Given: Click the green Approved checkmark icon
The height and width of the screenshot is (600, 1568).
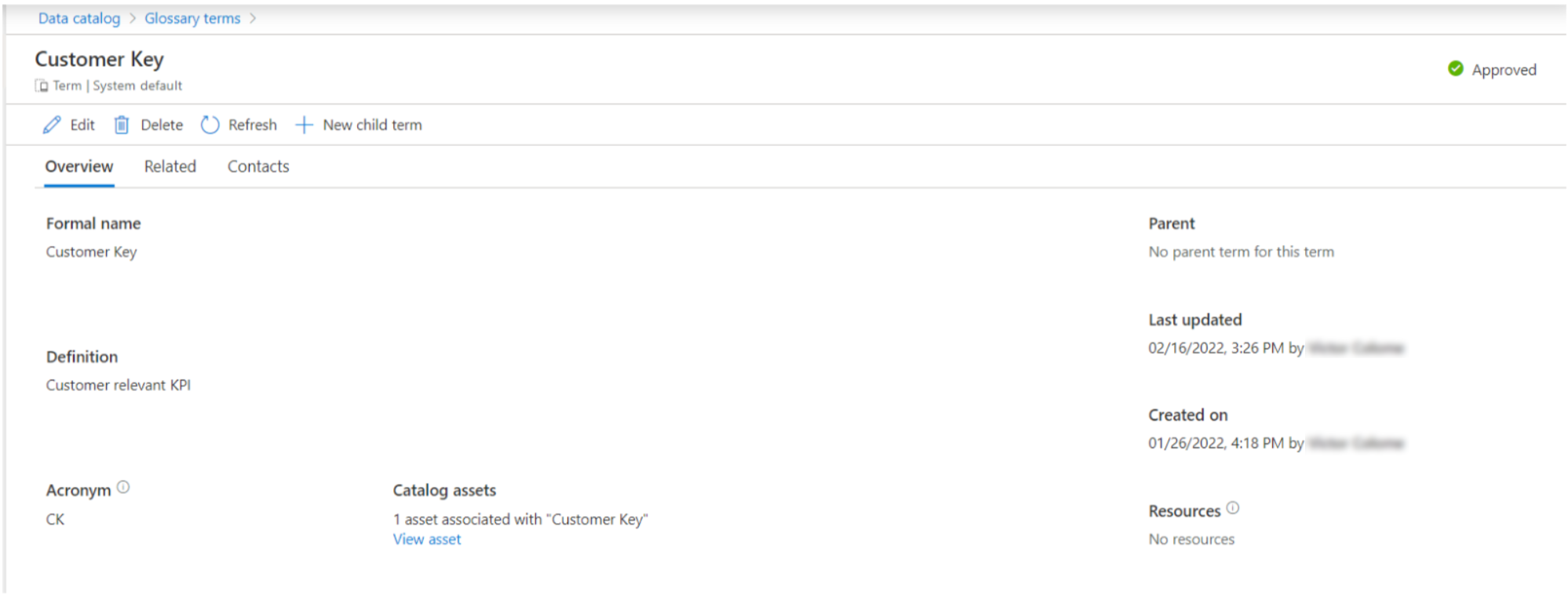Looking at the screenshot, I should coord(1456,69).
